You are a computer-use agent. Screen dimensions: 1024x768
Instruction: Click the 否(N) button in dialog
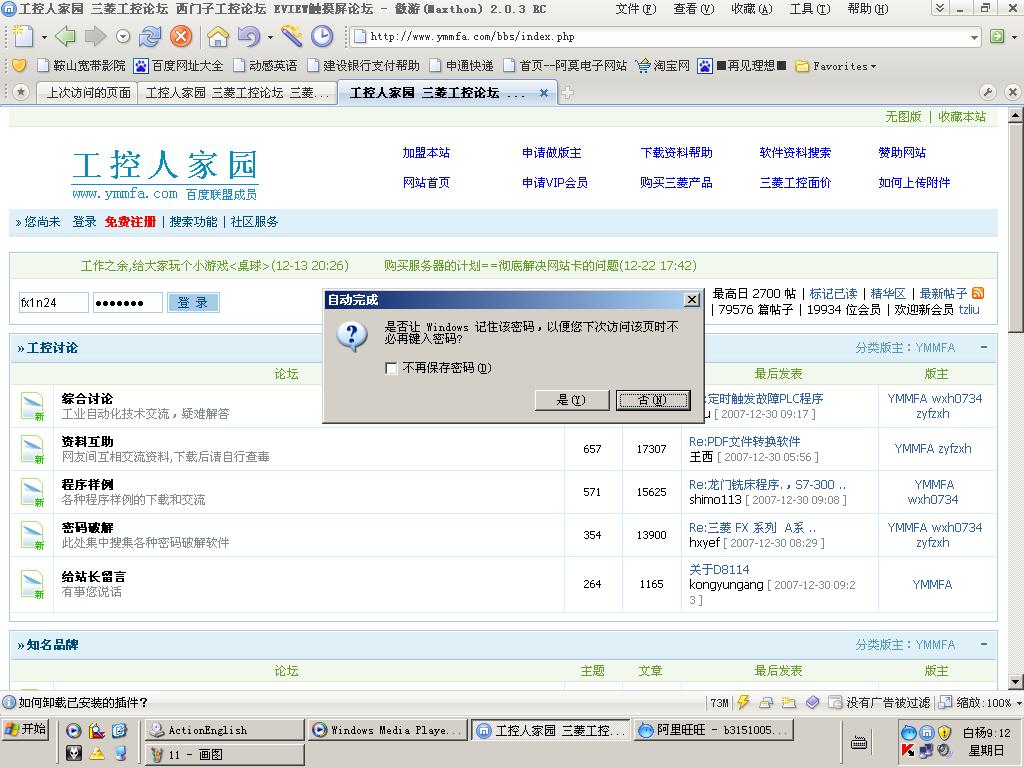coord(652,400)
